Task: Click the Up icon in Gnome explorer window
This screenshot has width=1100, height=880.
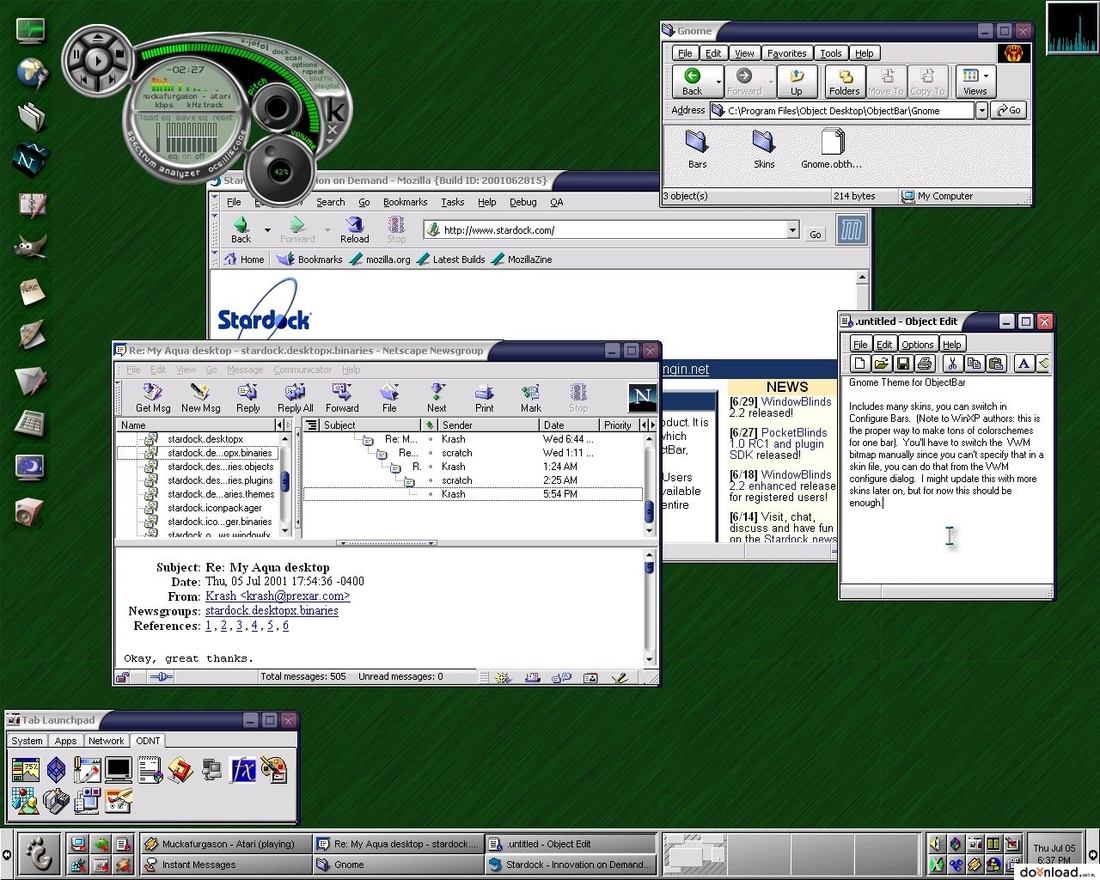Action: pos(796,82)
